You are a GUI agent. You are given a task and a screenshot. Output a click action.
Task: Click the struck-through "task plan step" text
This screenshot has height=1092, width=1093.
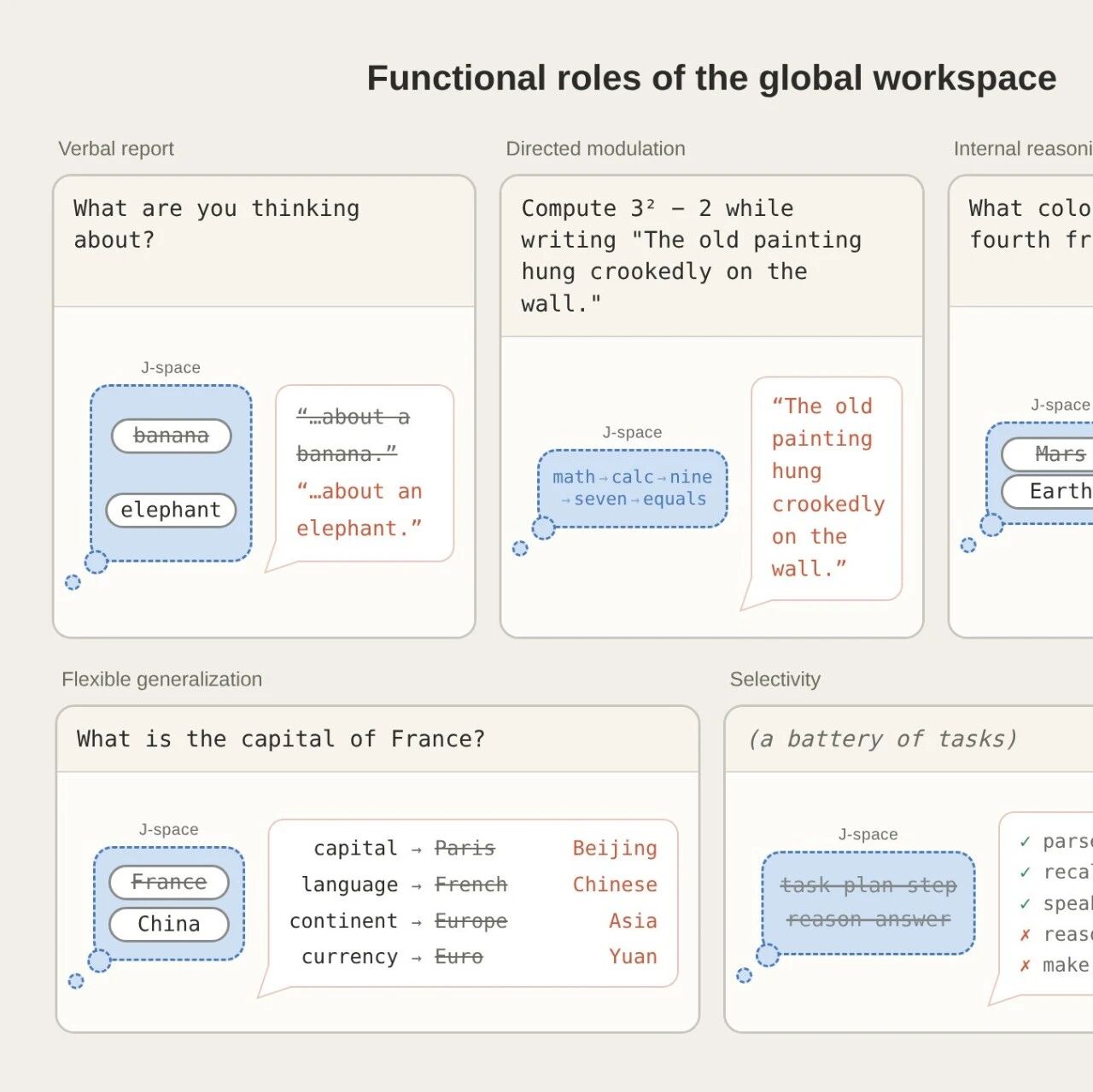(x=868, y=885)
